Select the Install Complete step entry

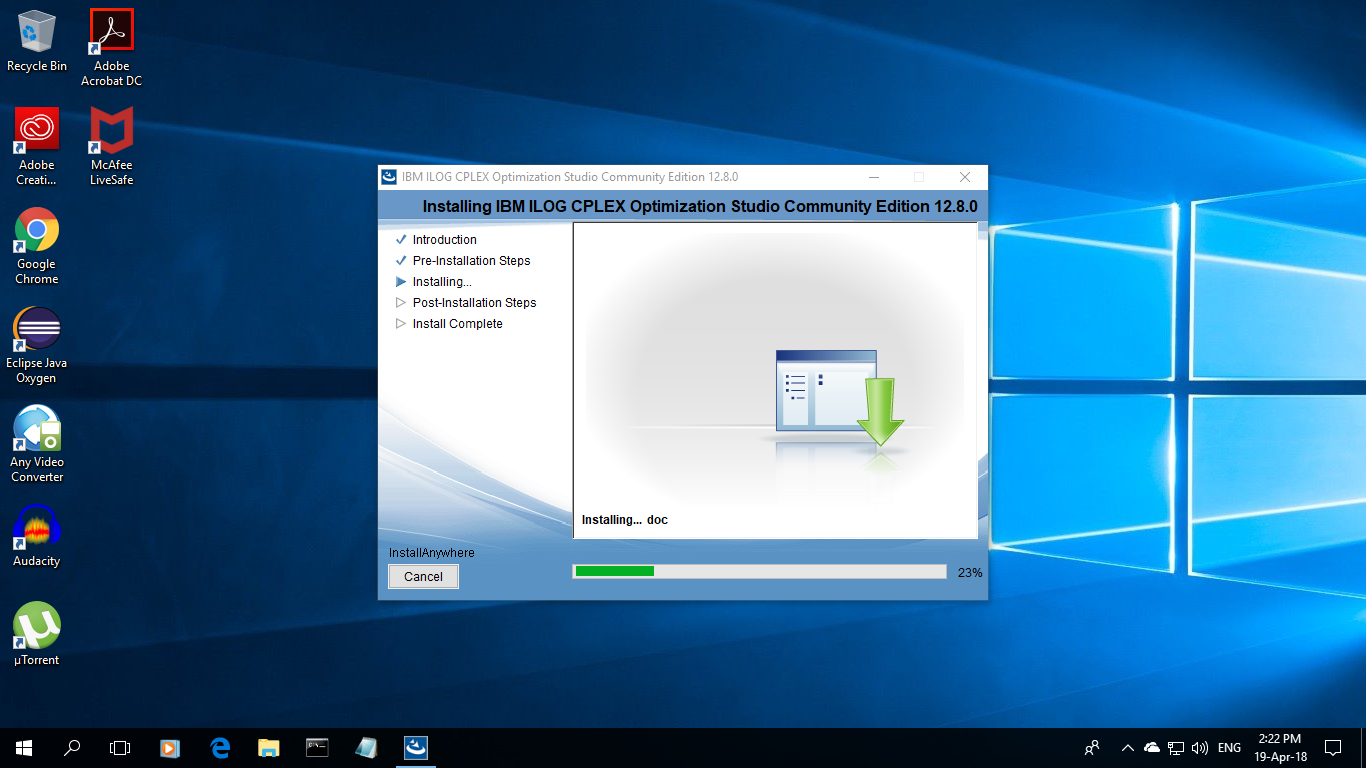(457, 324)
